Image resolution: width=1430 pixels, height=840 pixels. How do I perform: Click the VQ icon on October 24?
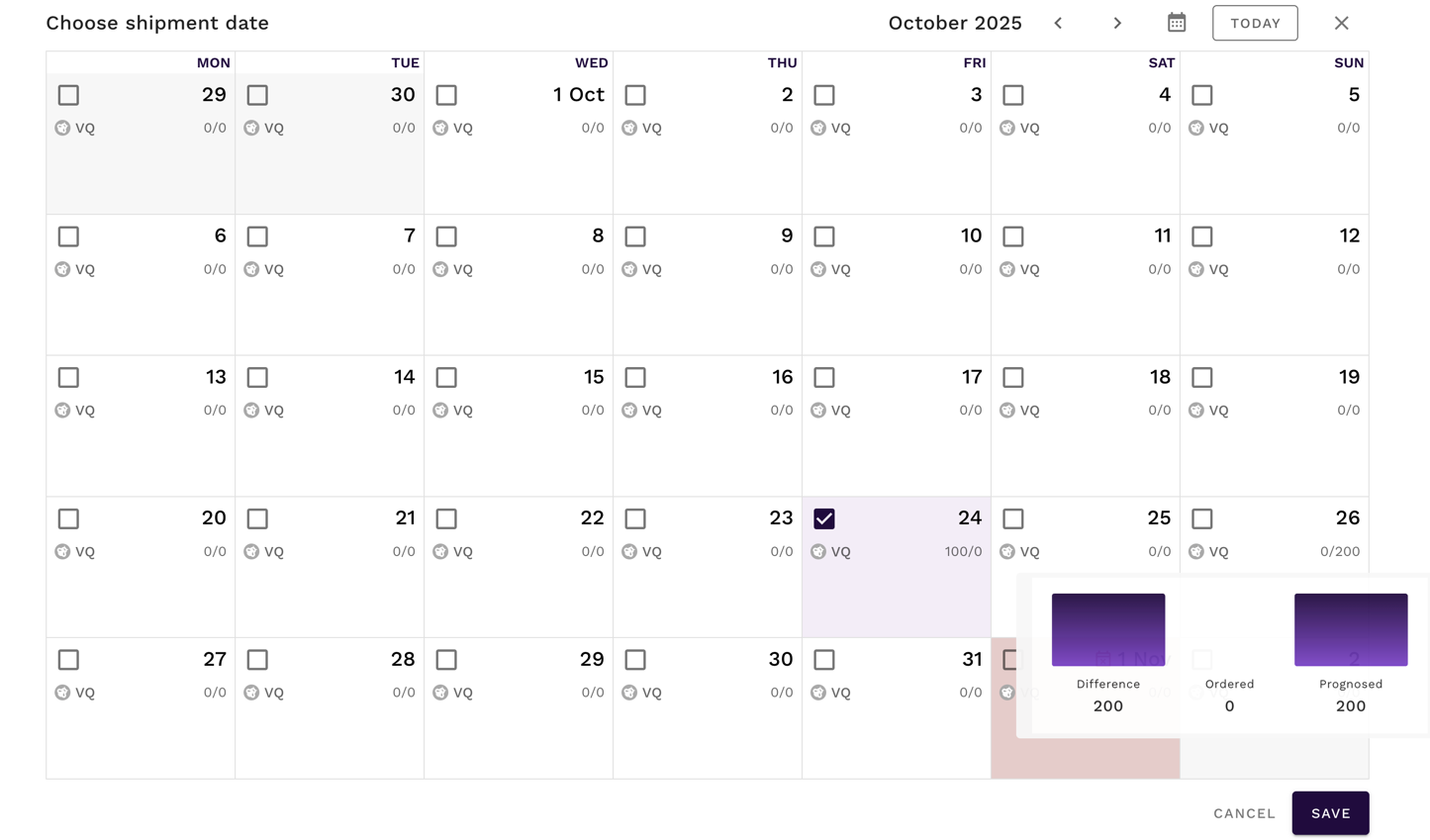[x=818, y=552]
